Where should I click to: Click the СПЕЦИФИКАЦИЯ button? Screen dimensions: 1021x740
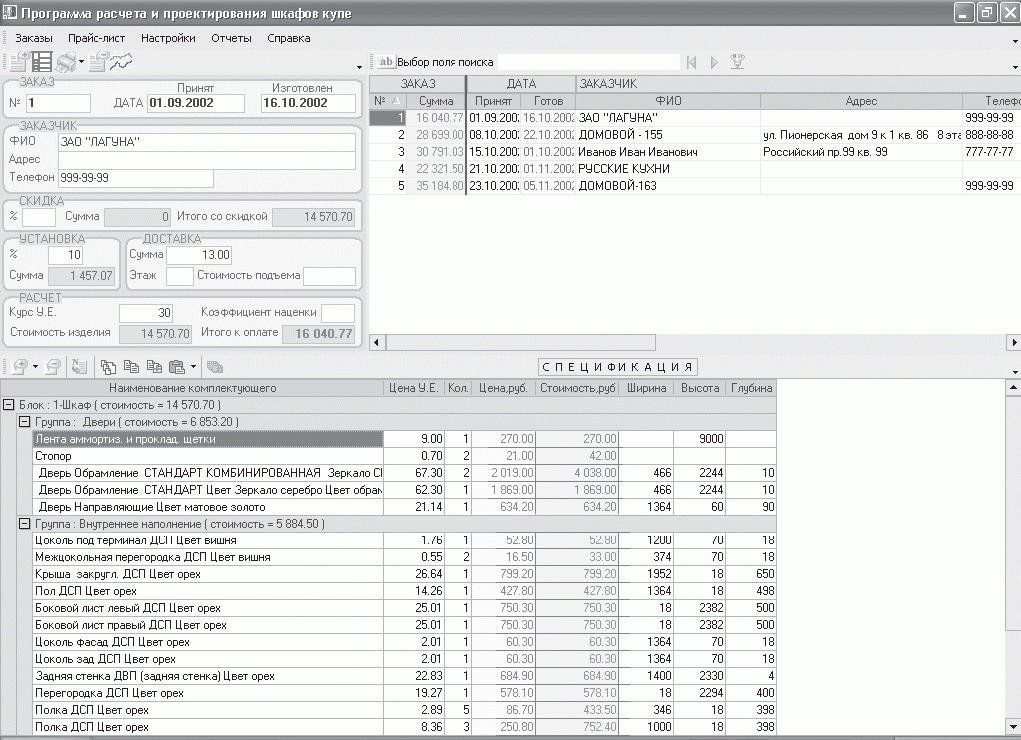click(x=617, y=367)
